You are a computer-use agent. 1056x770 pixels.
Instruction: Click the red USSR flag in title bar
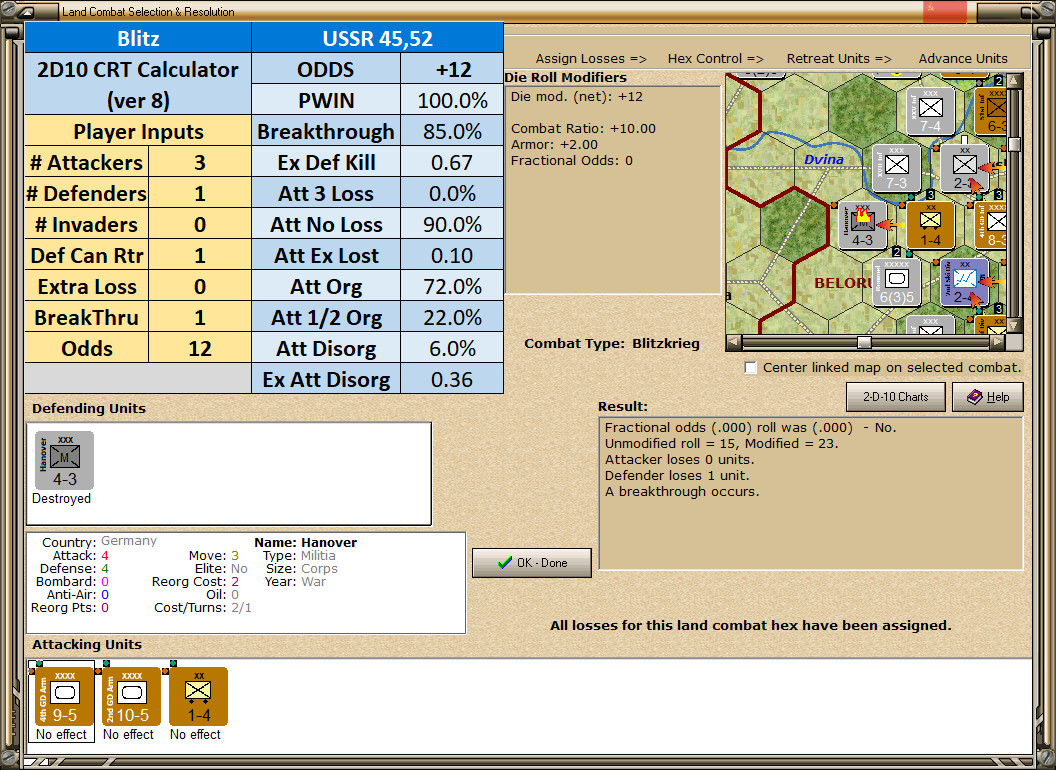944,11
